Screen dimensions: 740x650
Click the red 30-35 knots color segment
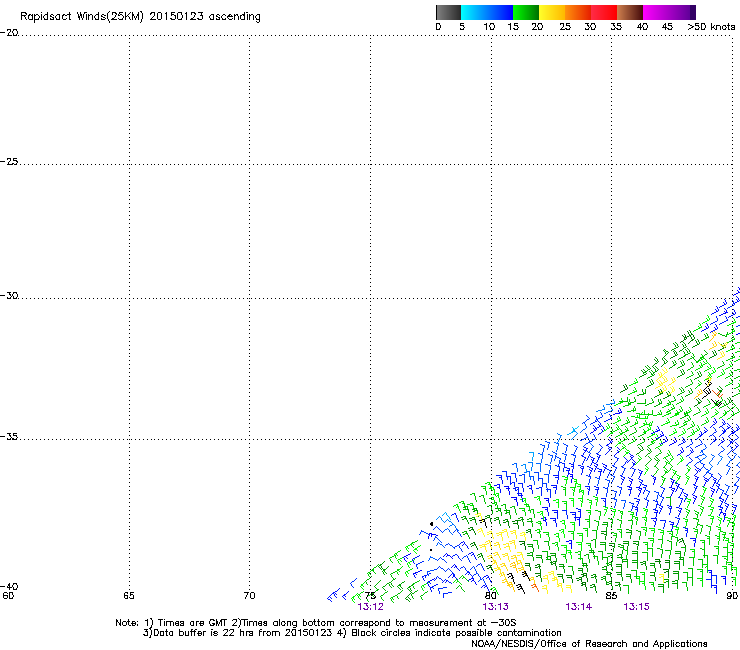pyautogui.click(x=604, y=12)
